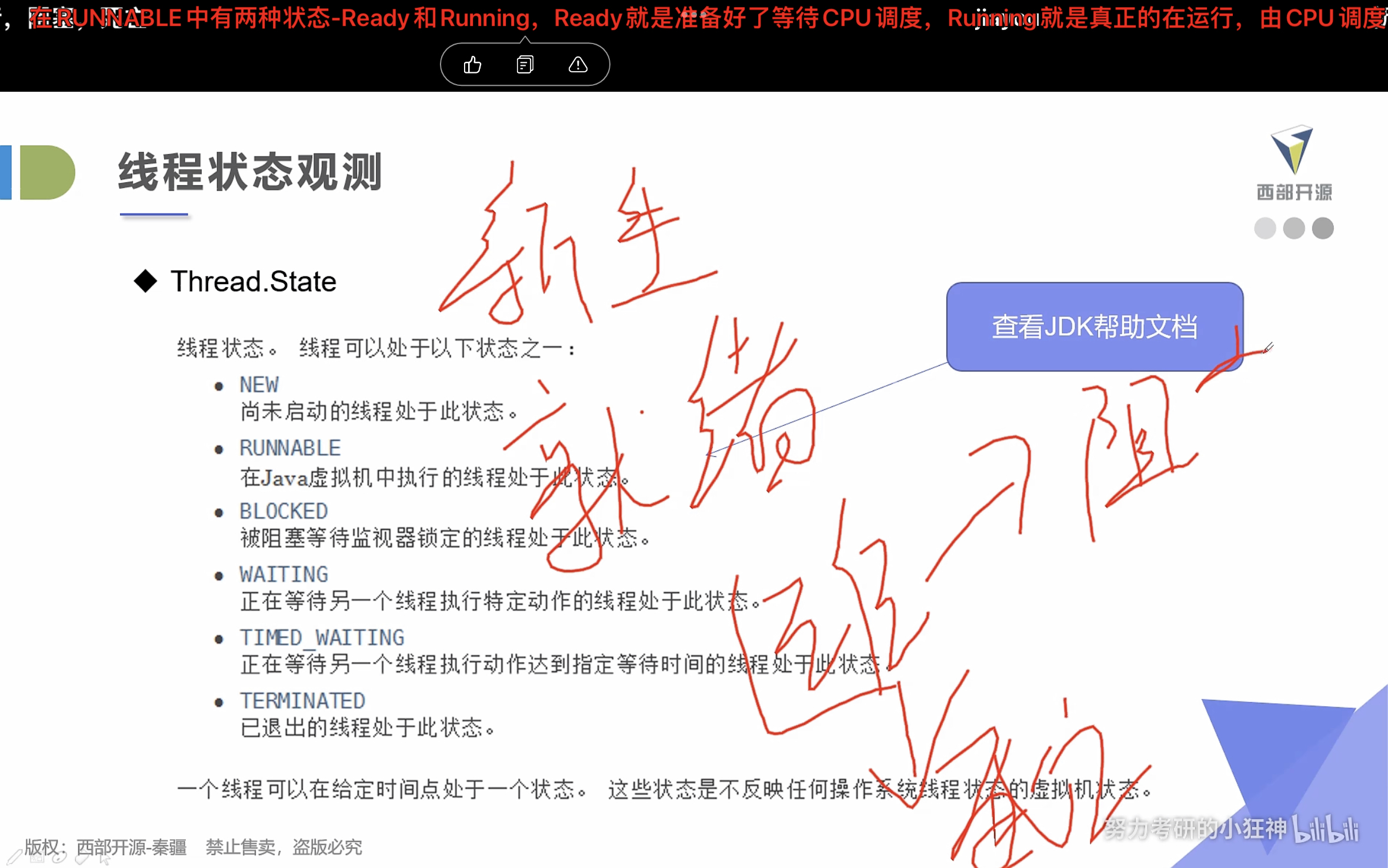Click the 查看JDK帮助文档 button
This screenshot has height=868, width=1388.
click(1094, 327)
